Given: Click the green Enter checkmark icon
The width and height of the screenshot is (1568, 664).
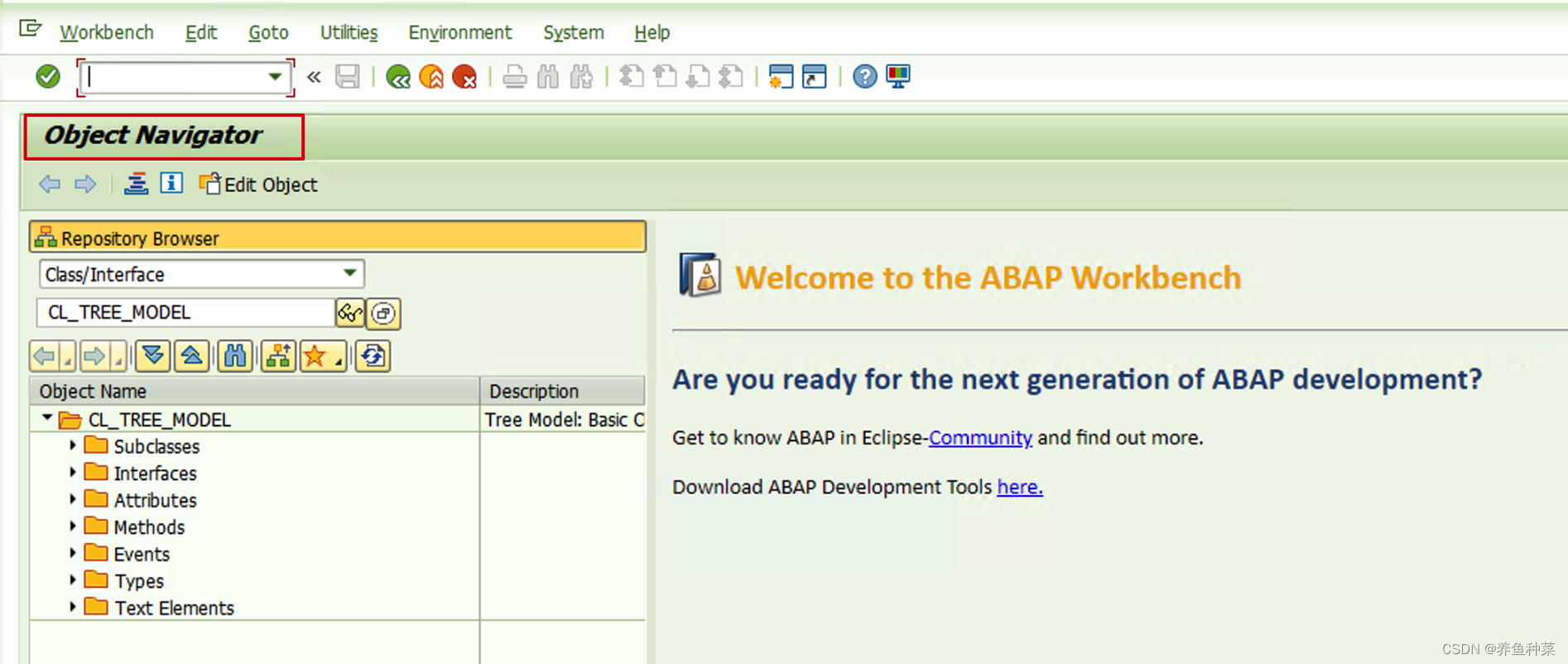Looking at the screenshot, I should pyautogui.click(x=48, y=77).
